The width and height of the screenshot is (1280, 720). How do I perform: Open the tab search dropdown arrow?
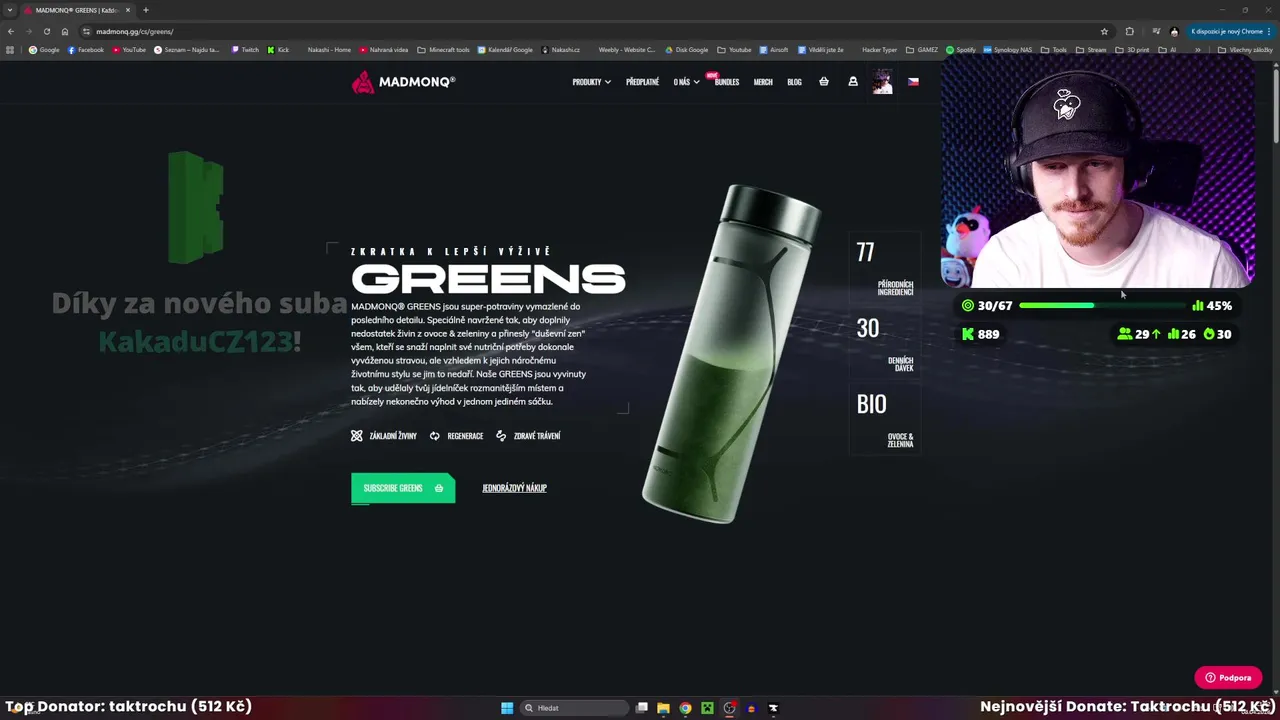10,10
